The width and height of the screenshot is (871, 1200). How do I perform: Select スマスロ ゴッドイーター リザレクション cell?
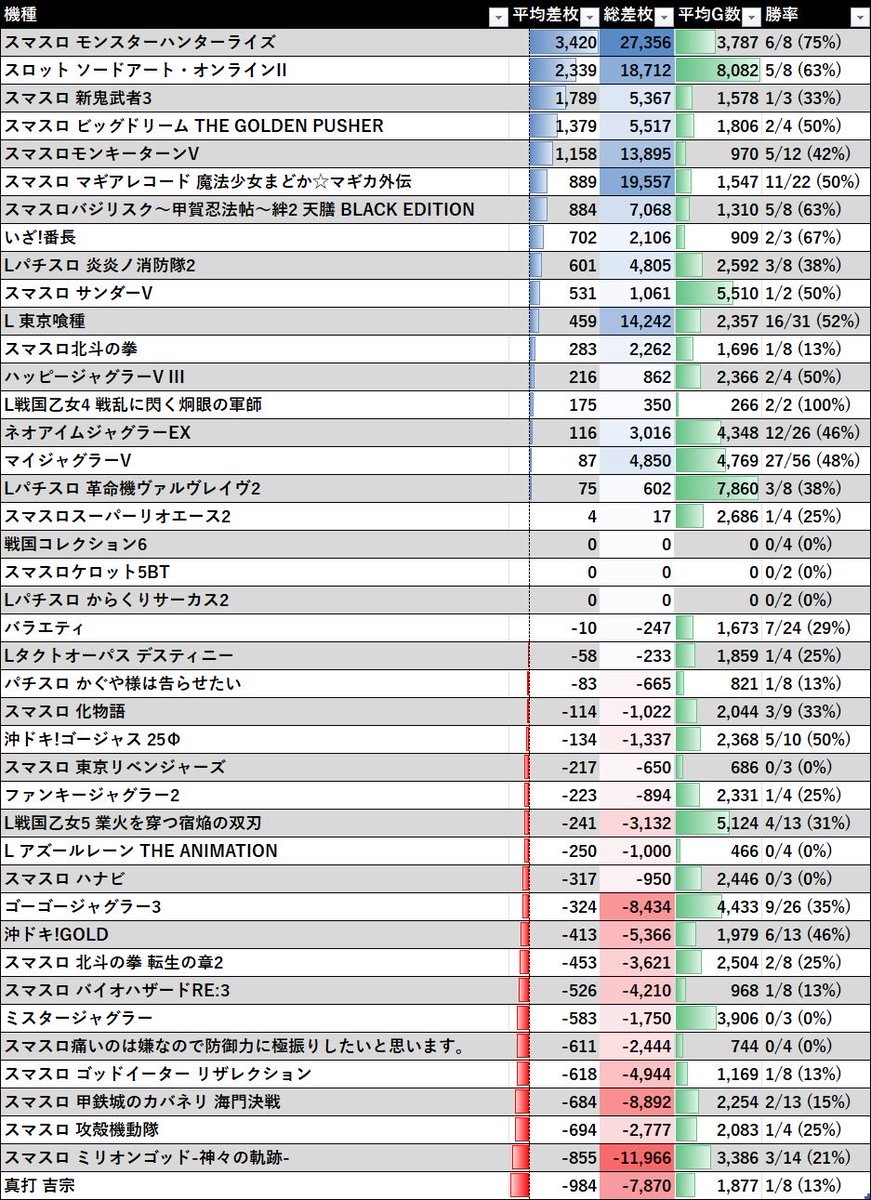(x=255, y=1075)
